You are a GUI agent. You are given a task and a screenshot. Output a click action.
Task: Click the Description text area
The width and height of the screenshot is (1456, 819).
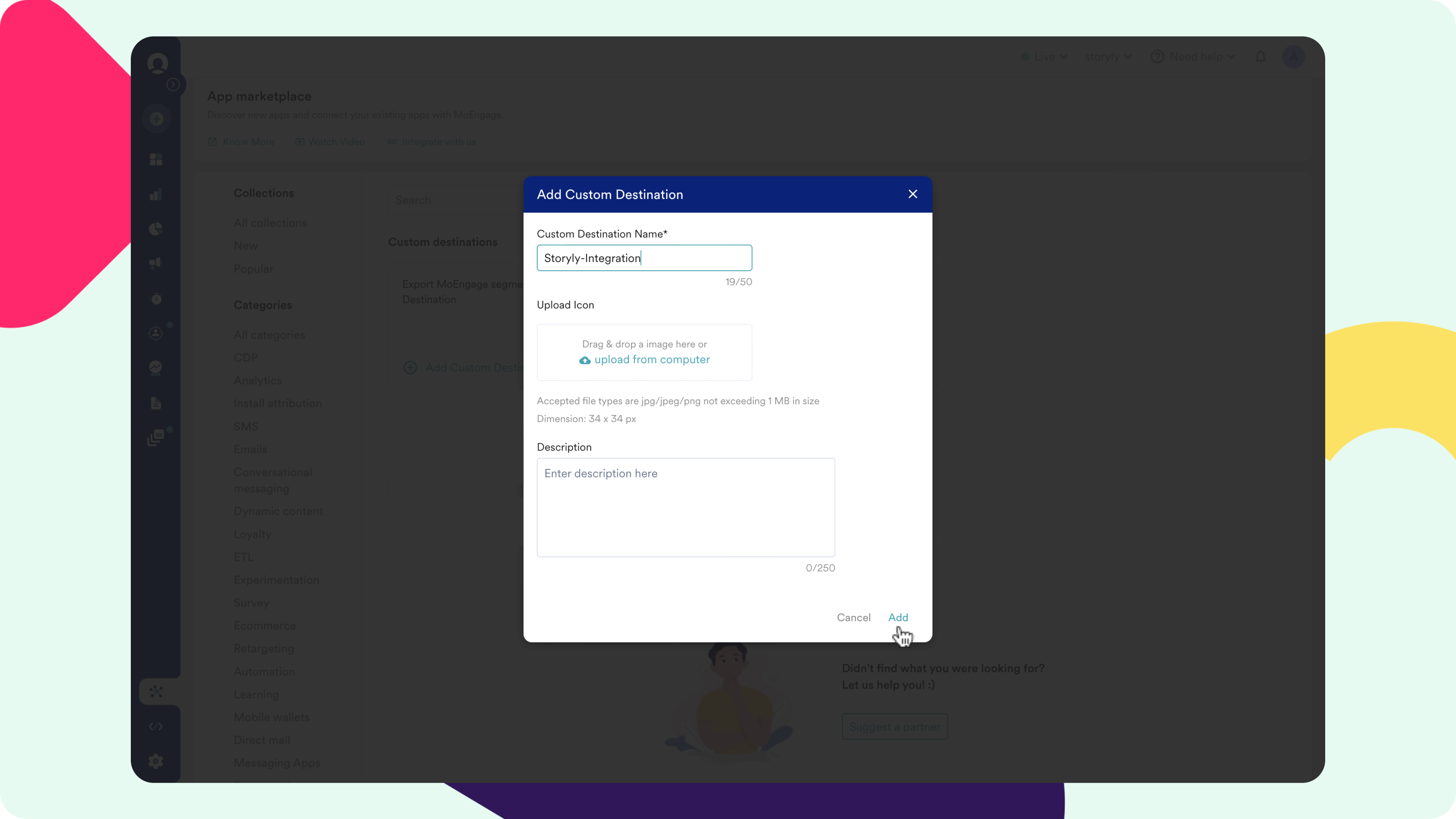[685, 507]
